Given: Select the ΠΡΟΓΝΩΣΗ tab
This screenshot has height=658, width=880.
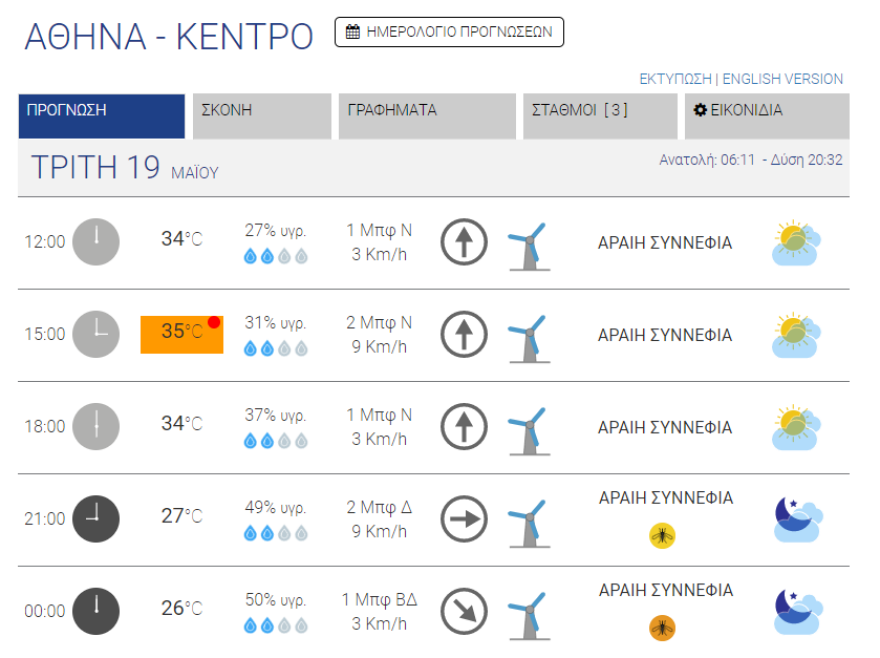Looking at the screenshot, I should 102,116.
